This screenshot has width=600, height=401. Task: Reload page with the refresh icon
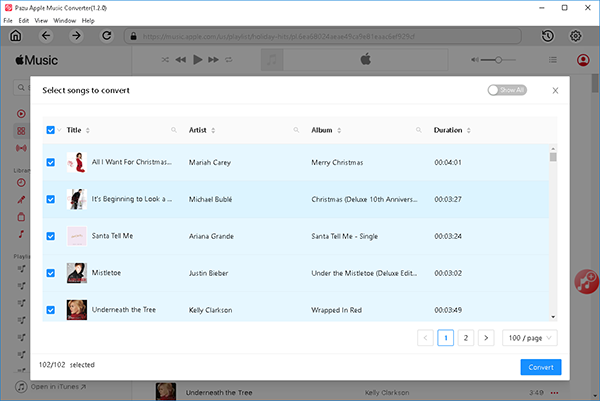[x=108, y=36]
